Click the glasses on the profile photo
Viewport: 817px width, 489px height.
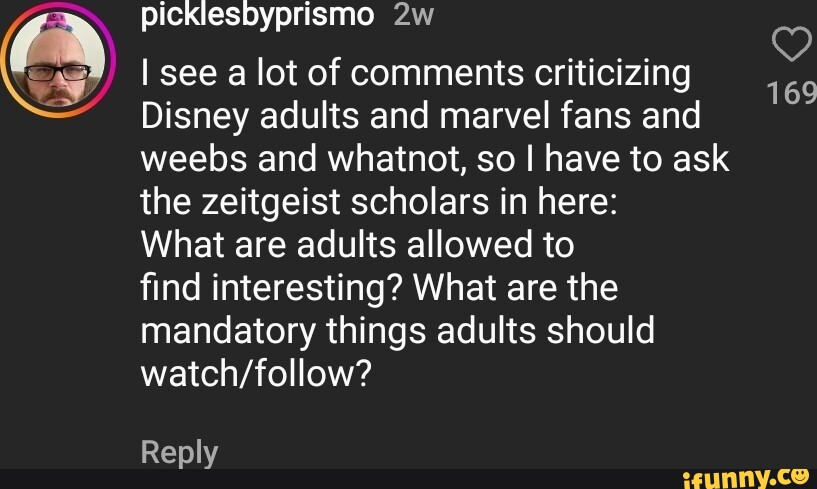pyautogui.click(x=57, y=72)
